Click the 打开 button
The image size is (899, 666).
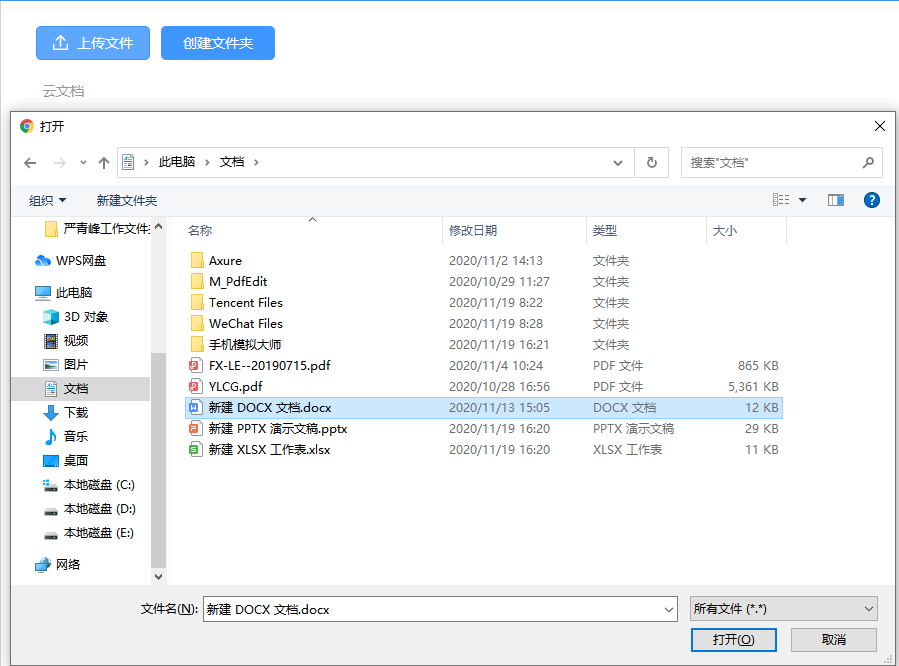[x=733, y=640]
